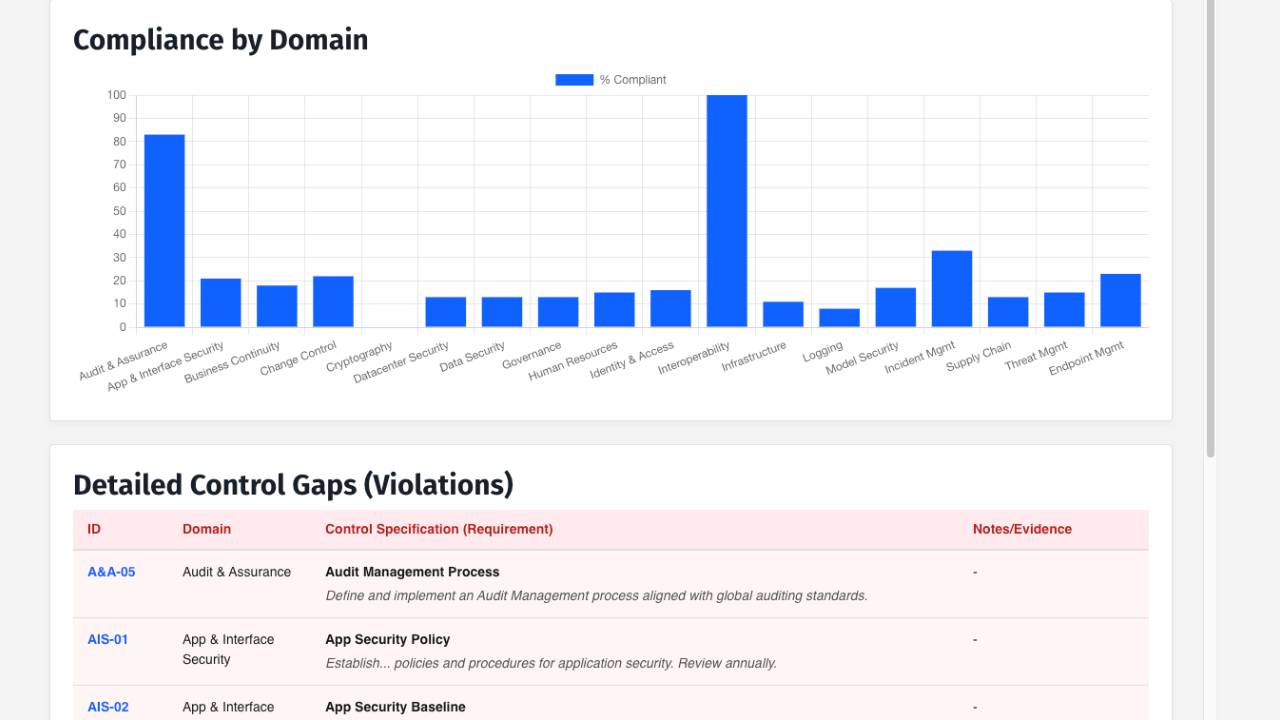Select the Threat Mgmt bar
Screen dimensions: 1280x720
(x=1064, y=310)
